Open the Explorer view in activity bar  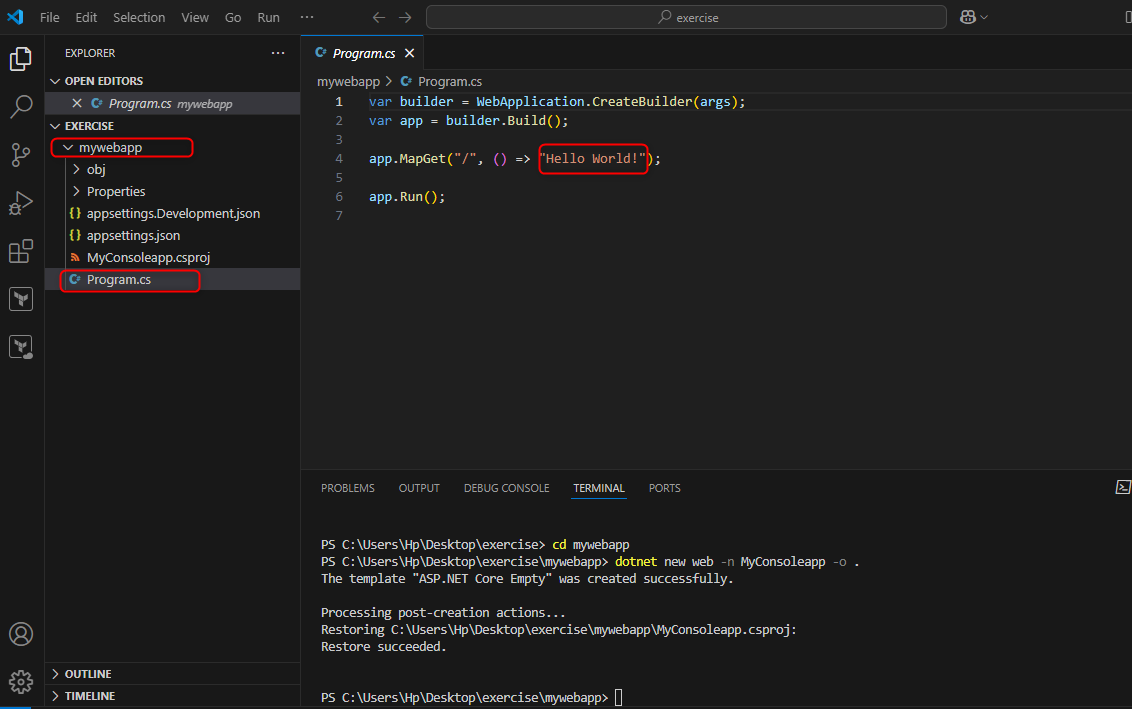21,59
